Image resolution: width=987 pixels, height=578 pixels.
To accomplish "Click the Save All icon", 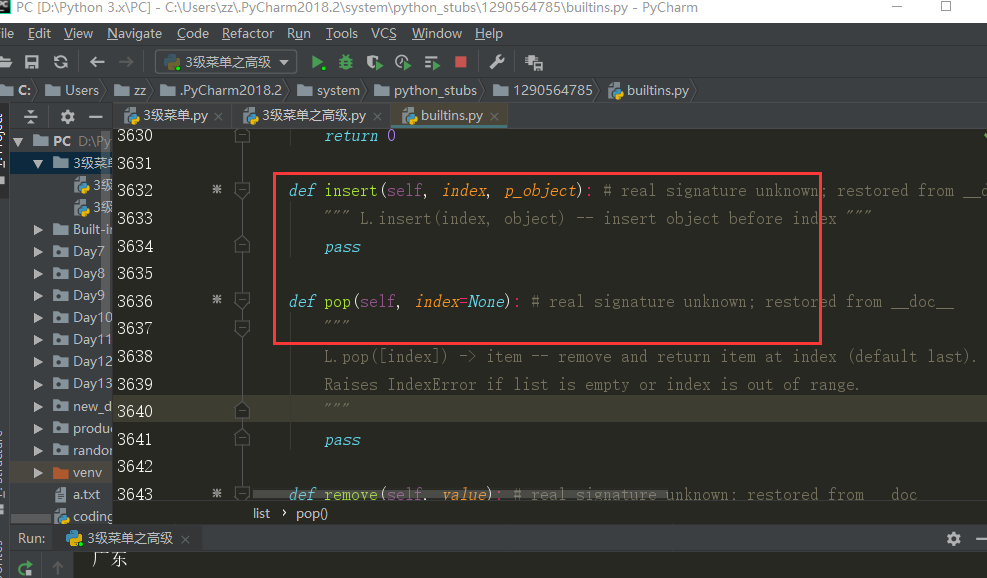I will (x=31, y=60).
